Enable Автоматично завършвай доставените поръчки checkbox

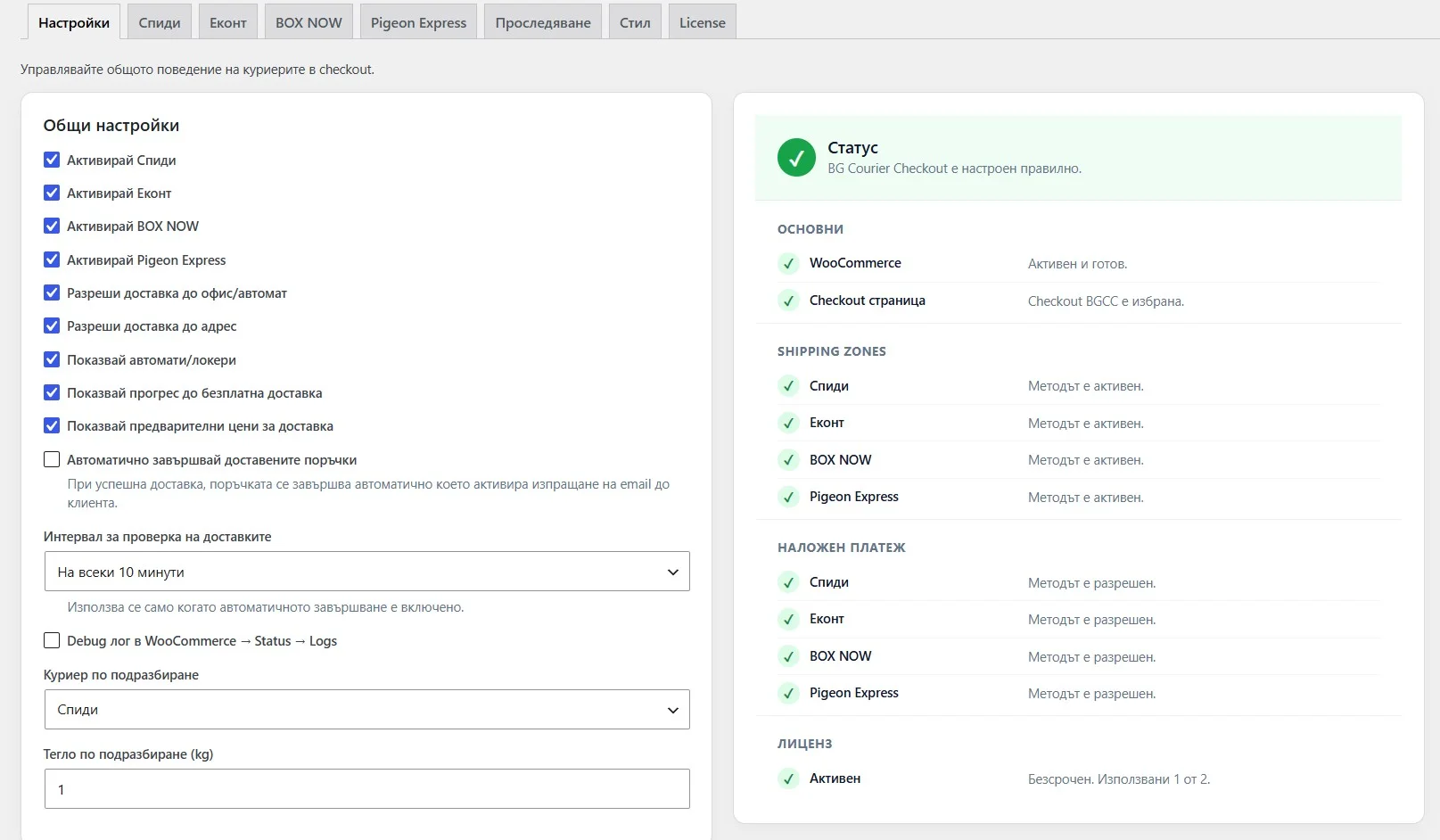tap(52, 459)
